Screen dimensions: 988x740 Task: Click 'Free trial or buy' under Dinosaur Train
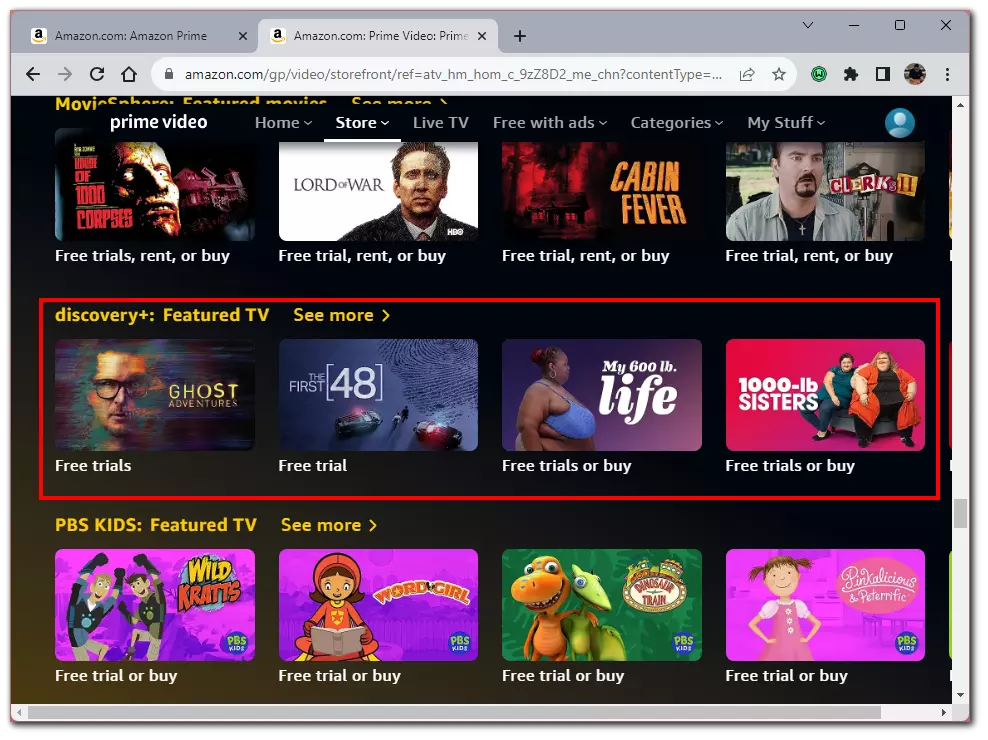563,676
